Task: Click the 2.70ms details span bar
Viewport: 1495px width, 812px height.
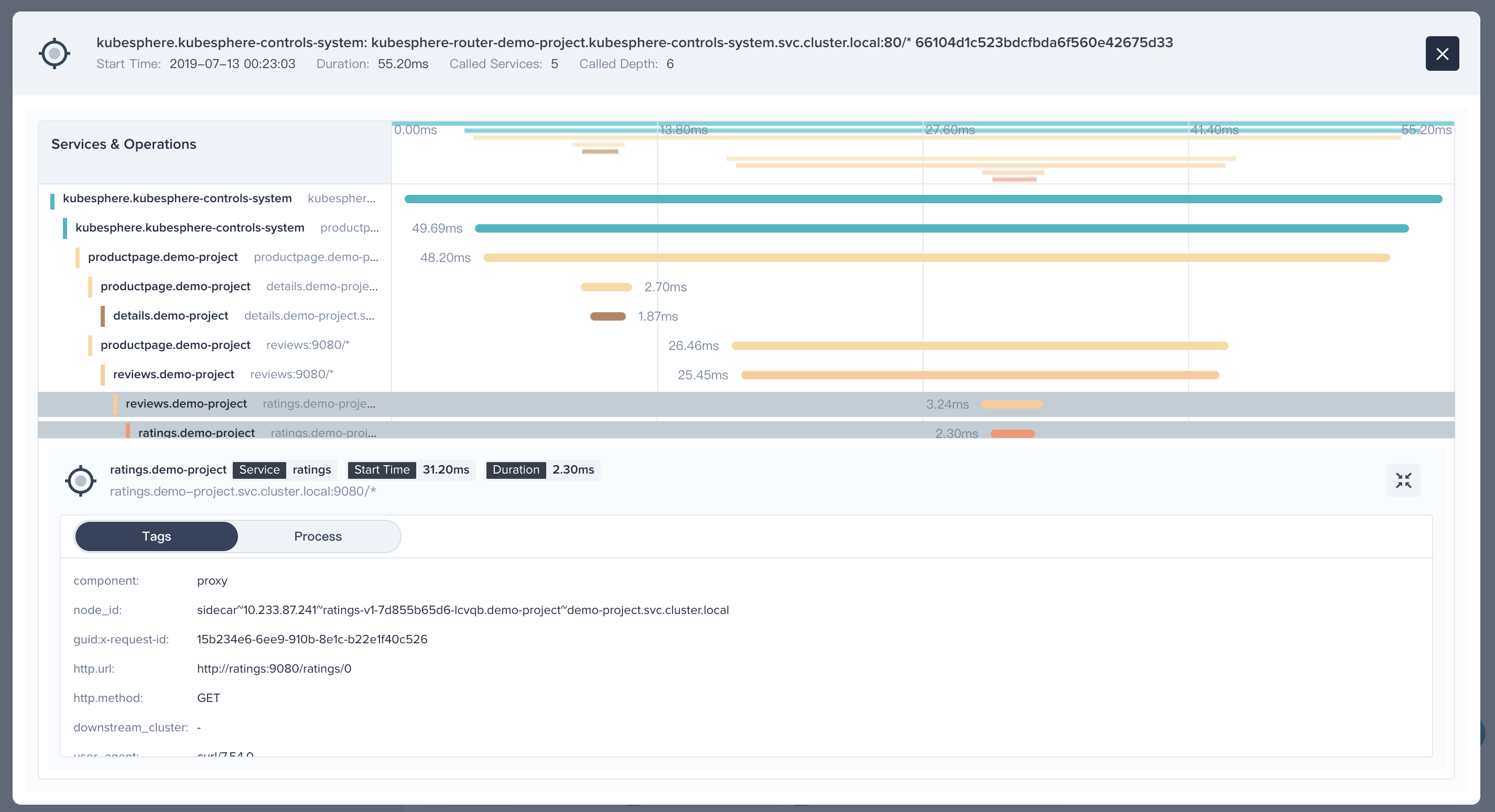Action: click(x=606, y=287)
